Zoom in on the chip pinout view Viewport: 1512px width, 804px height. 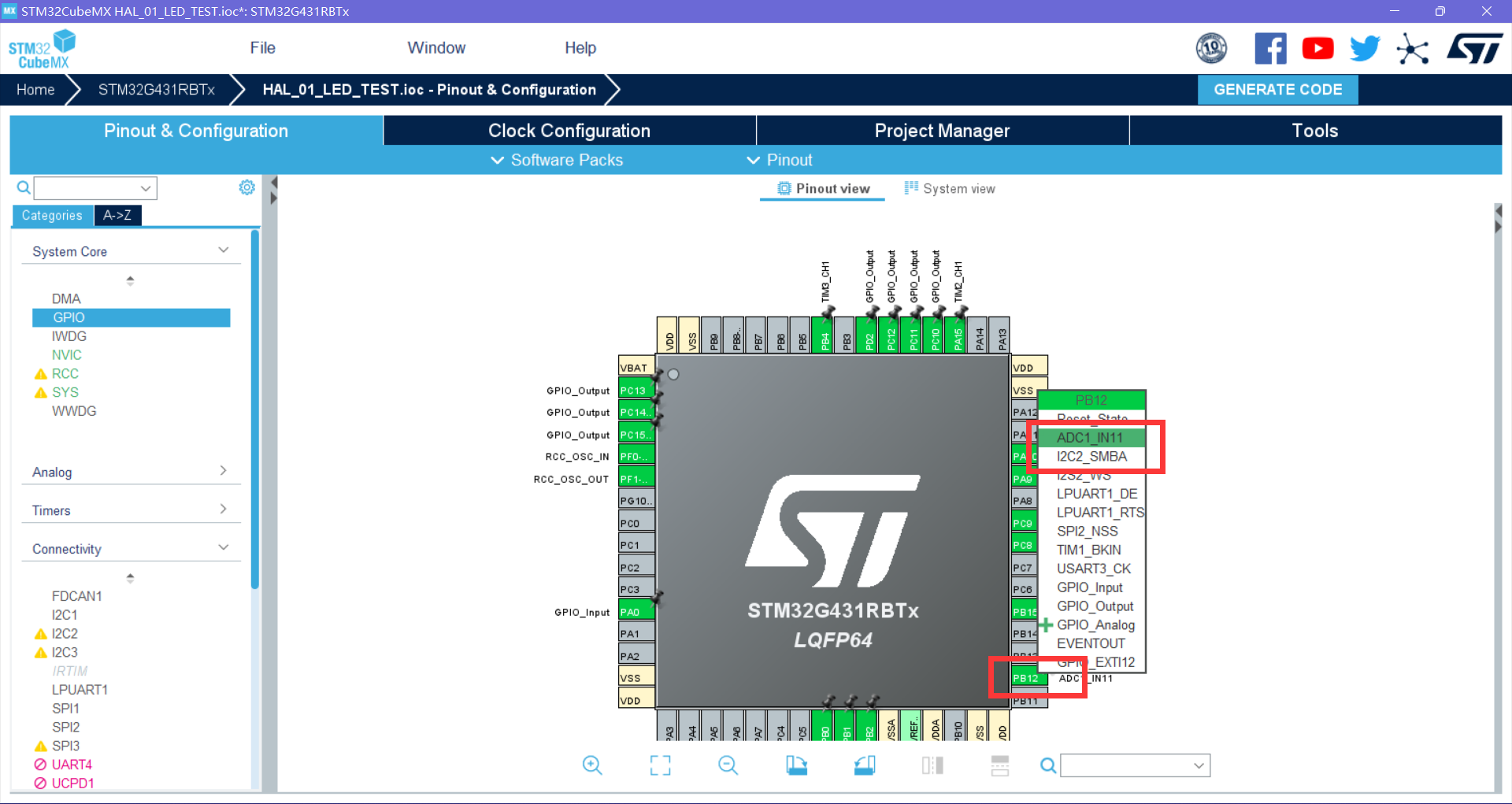(x=593, y=765)
